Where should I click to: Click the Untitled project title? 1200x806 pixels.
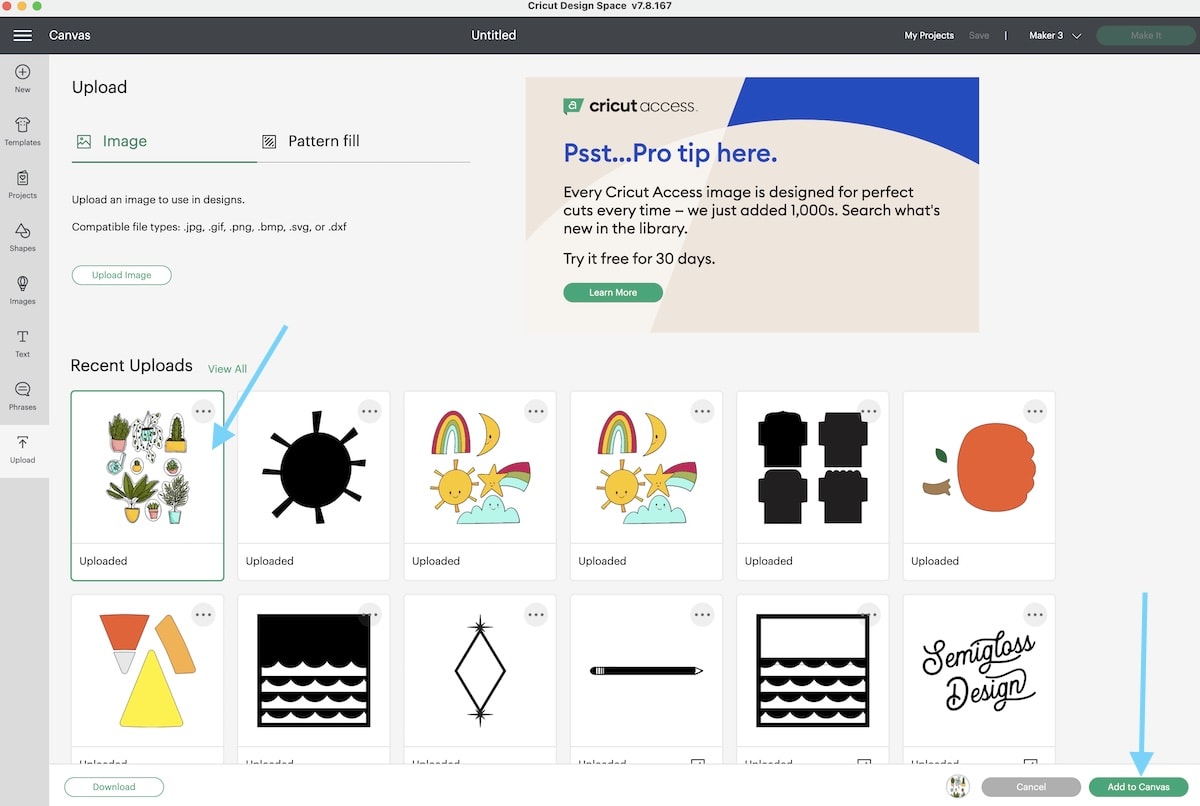[x=494, y=35]
